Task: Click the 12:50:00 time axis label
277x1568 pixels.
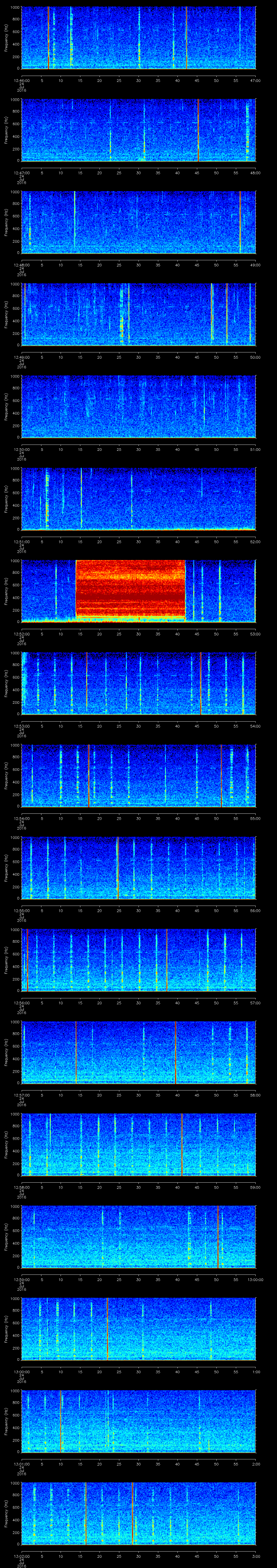Action: click(22, 449)
